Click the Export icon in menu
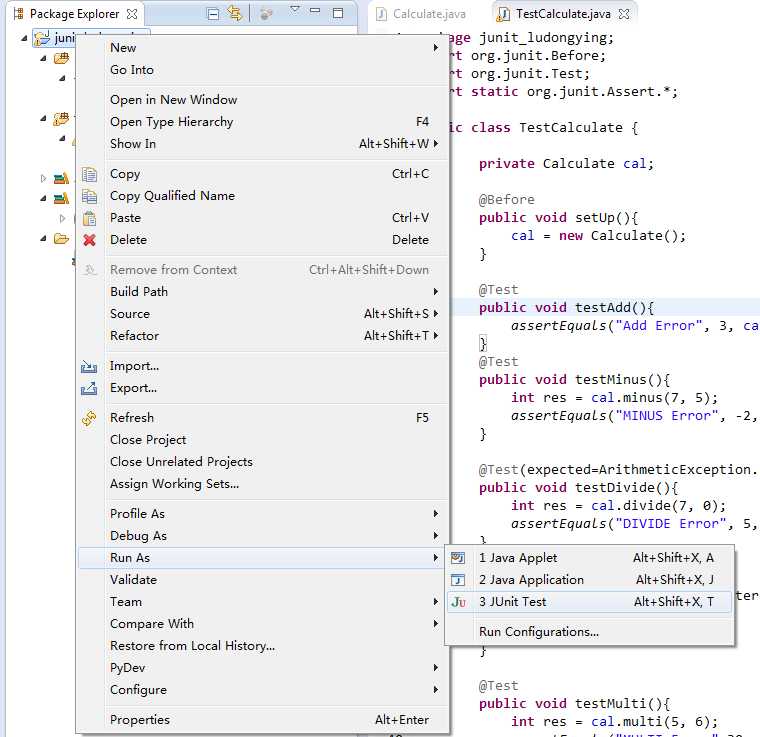Viewport: 760px width, 737px height. pos(89,388)
